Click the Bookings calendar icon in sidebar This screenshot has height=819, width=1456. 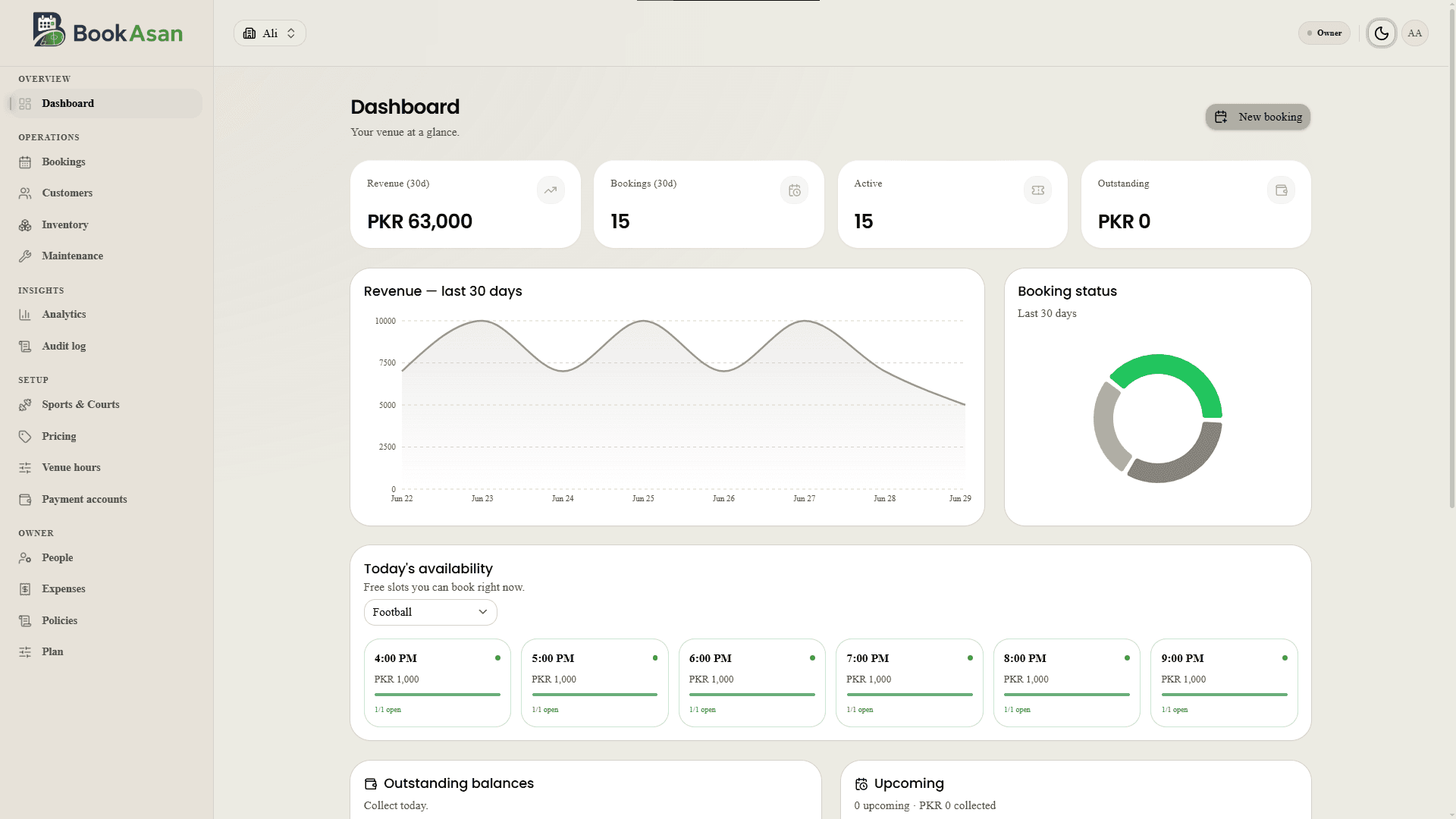coord(25,162)
